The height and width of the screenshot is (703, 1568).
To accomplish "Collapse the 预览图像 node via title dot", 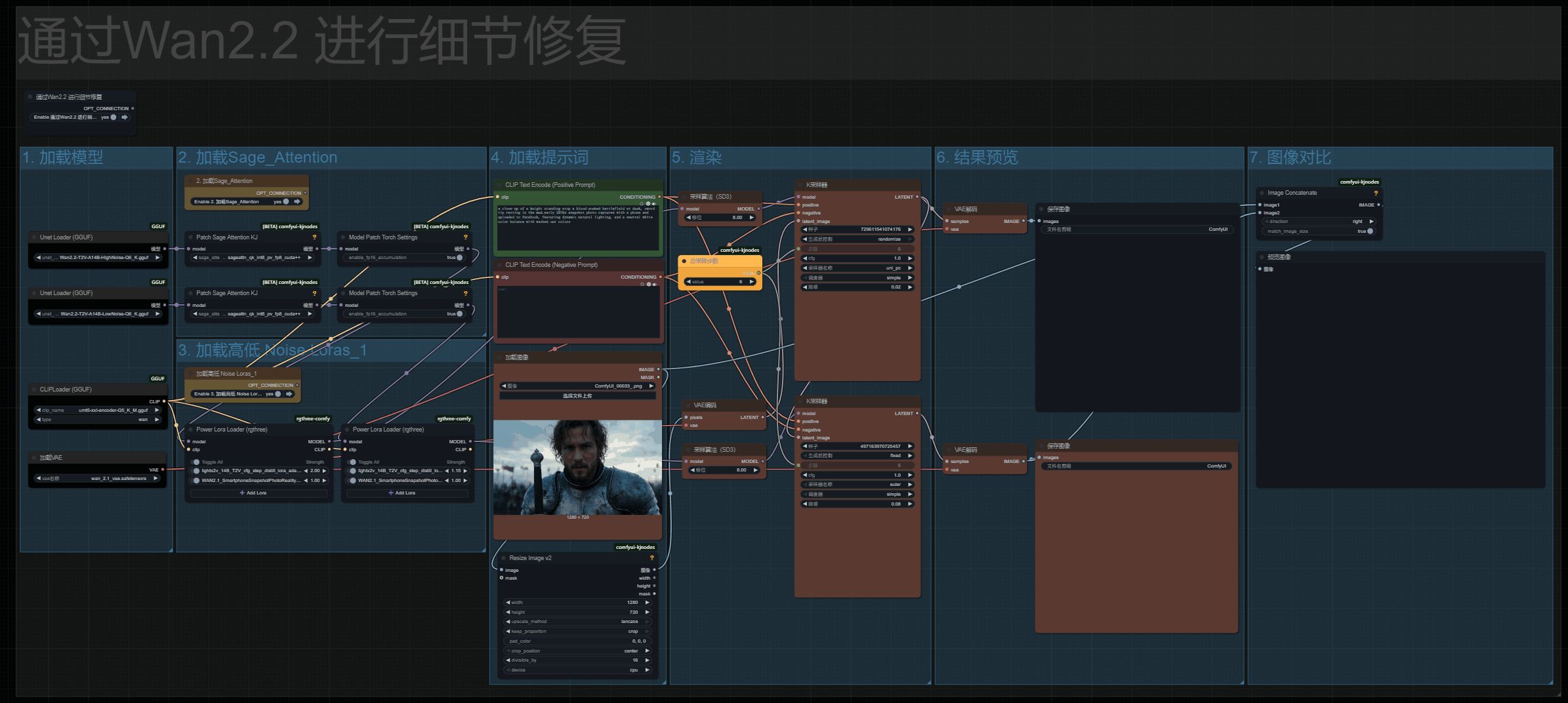I will pos(1262,257).
